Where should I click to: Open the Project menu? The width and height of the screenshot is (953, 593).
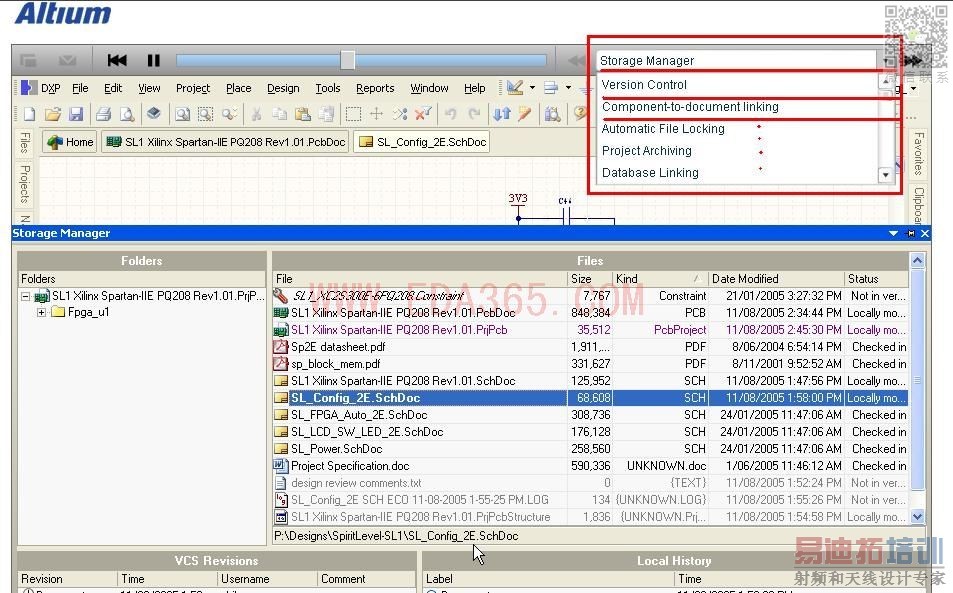pos(193,88)
